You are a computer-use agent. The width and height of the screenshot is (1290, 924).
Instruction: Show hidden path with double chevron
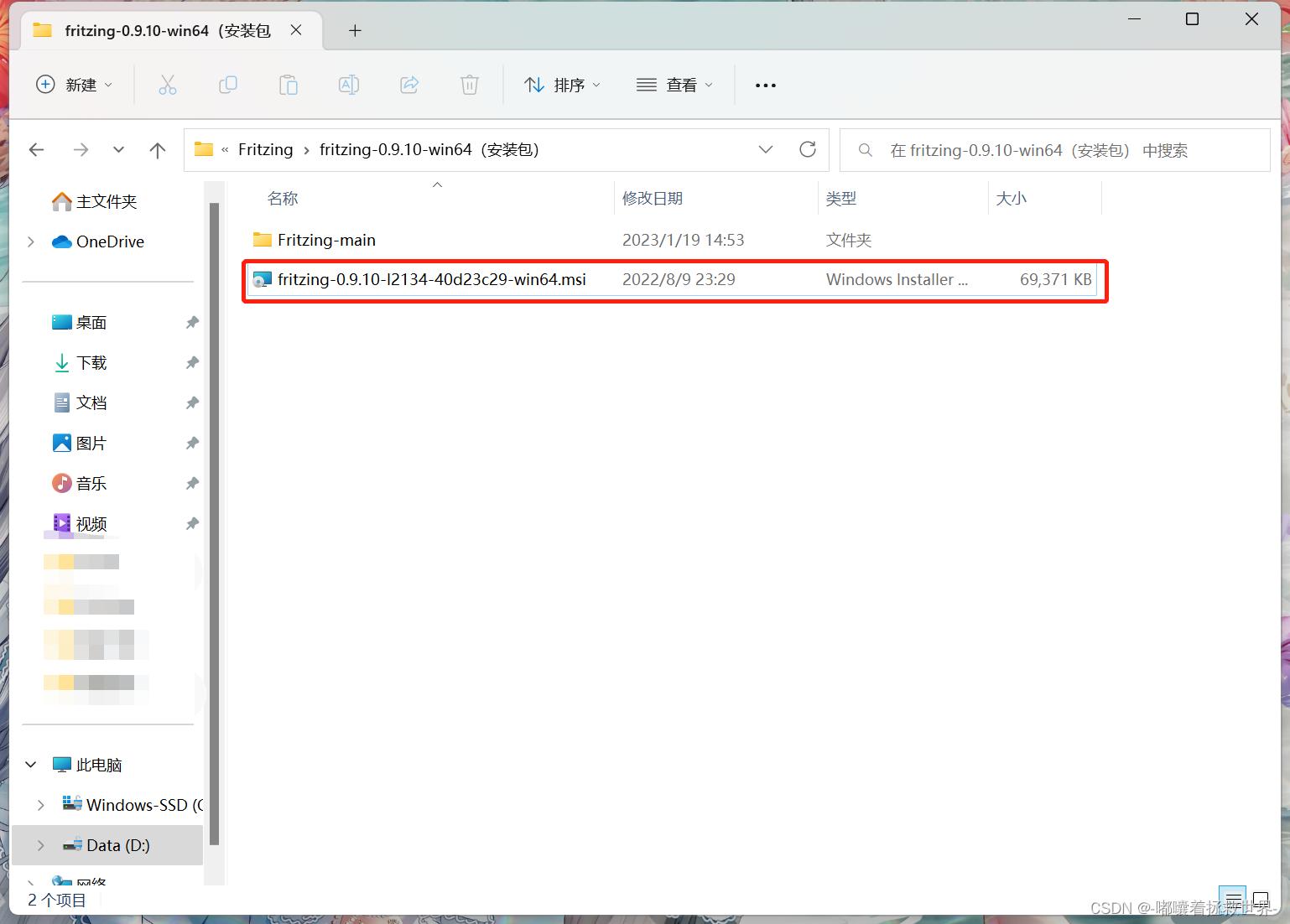coord(225,150)
